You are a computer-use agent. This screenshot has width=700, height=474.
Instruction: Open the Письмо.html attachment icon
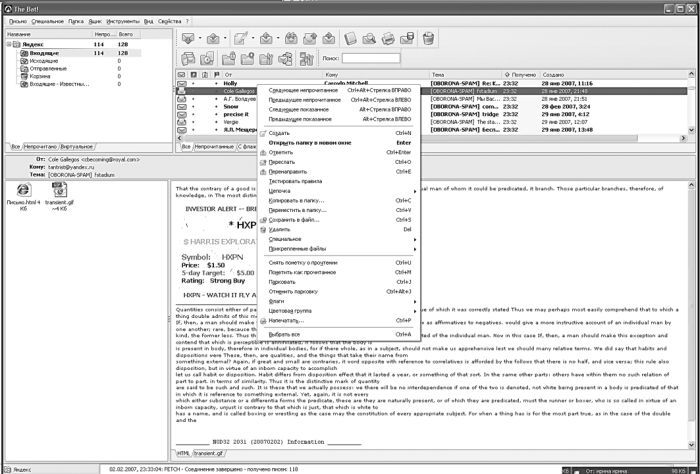coord(23,190)
